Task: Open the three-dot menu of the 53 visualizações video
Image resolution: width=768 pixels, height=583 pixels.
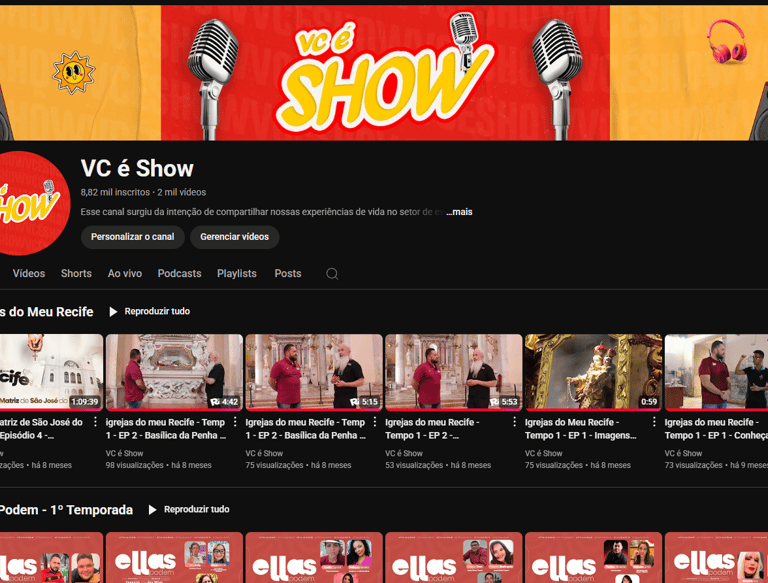Action: [514, 422]
